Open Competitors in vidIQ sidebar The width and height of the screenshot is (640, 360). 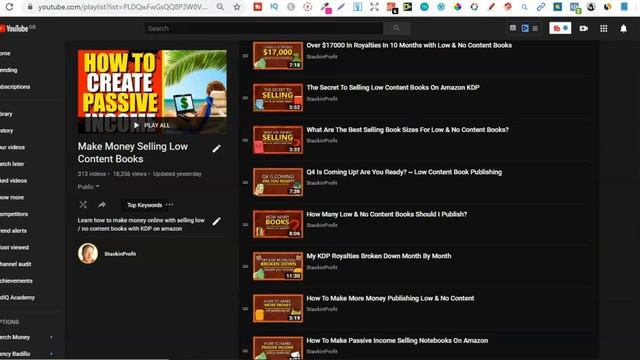[x=14, y=214]
